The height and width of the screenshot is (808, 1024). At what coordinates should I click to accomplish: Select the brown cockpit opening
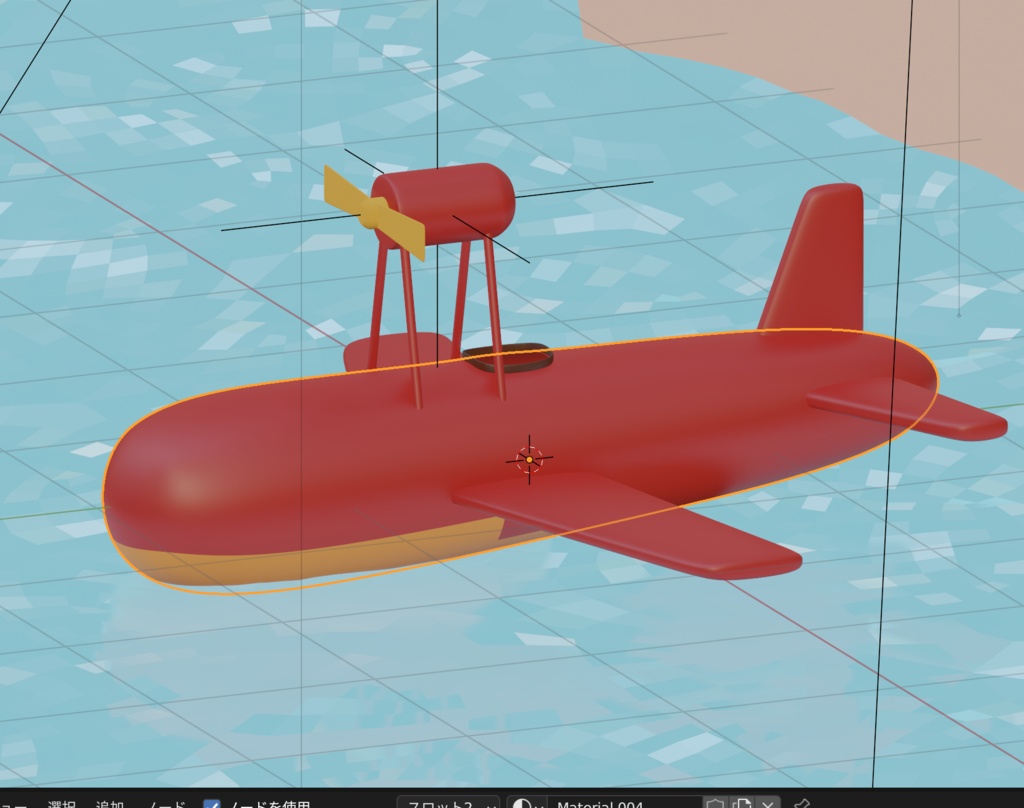(x=508, y=357)
